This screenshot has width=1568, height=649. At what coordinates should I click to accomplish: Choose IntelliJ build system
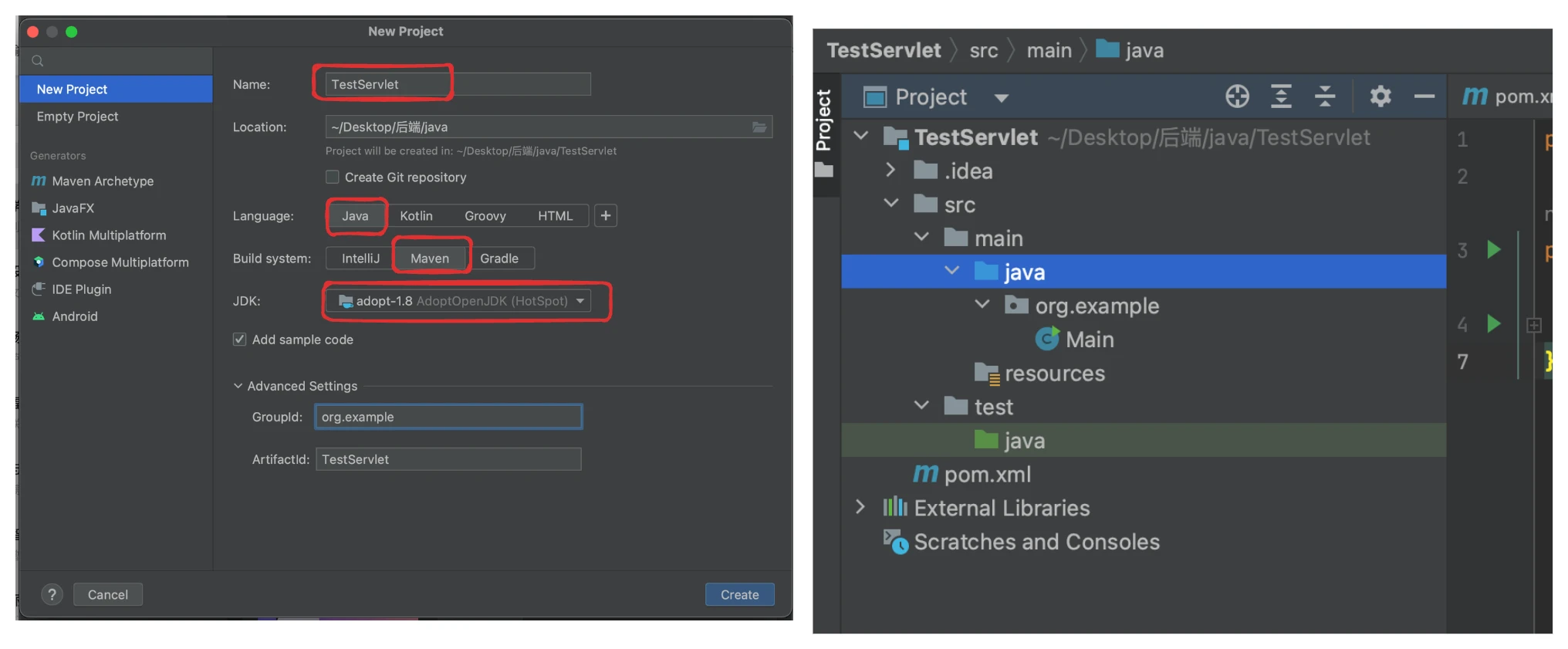tap(360, 258)
